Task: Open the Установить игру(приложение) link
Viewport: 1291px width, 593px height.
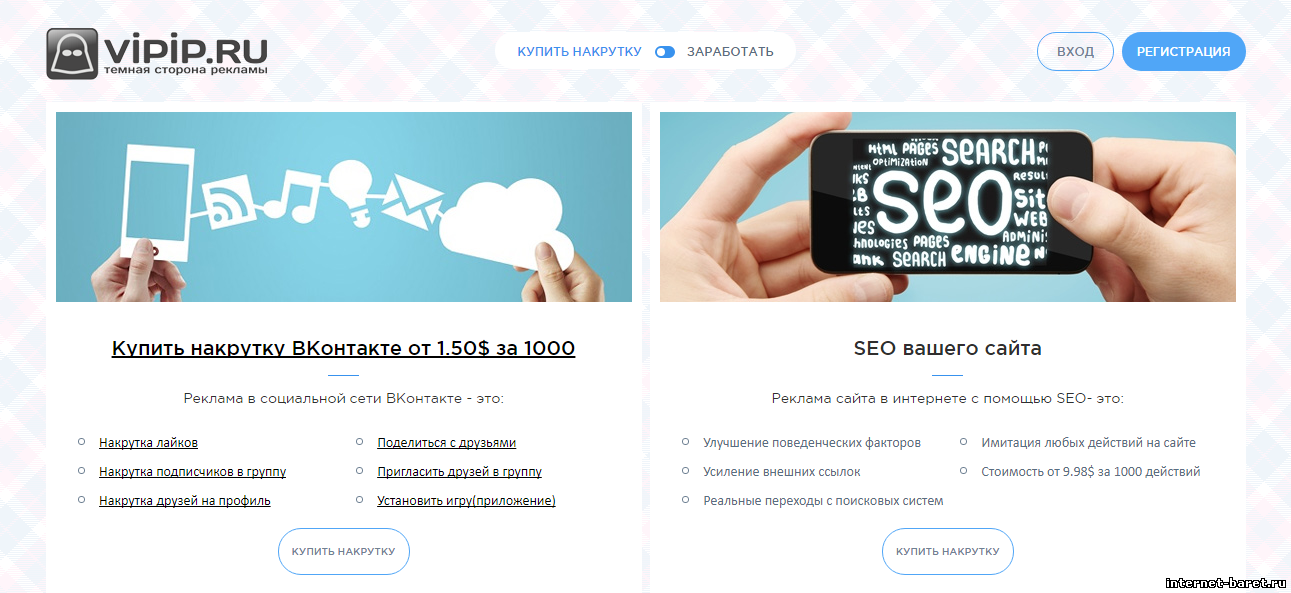Action: click(x=466, y=500)
